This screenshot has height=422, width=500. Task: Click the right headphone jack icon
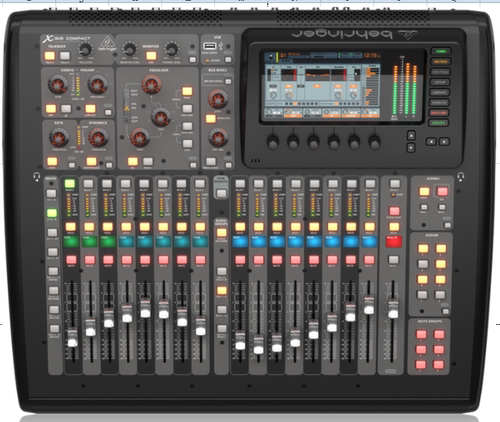pyautogui.click(x=461, y=176)
